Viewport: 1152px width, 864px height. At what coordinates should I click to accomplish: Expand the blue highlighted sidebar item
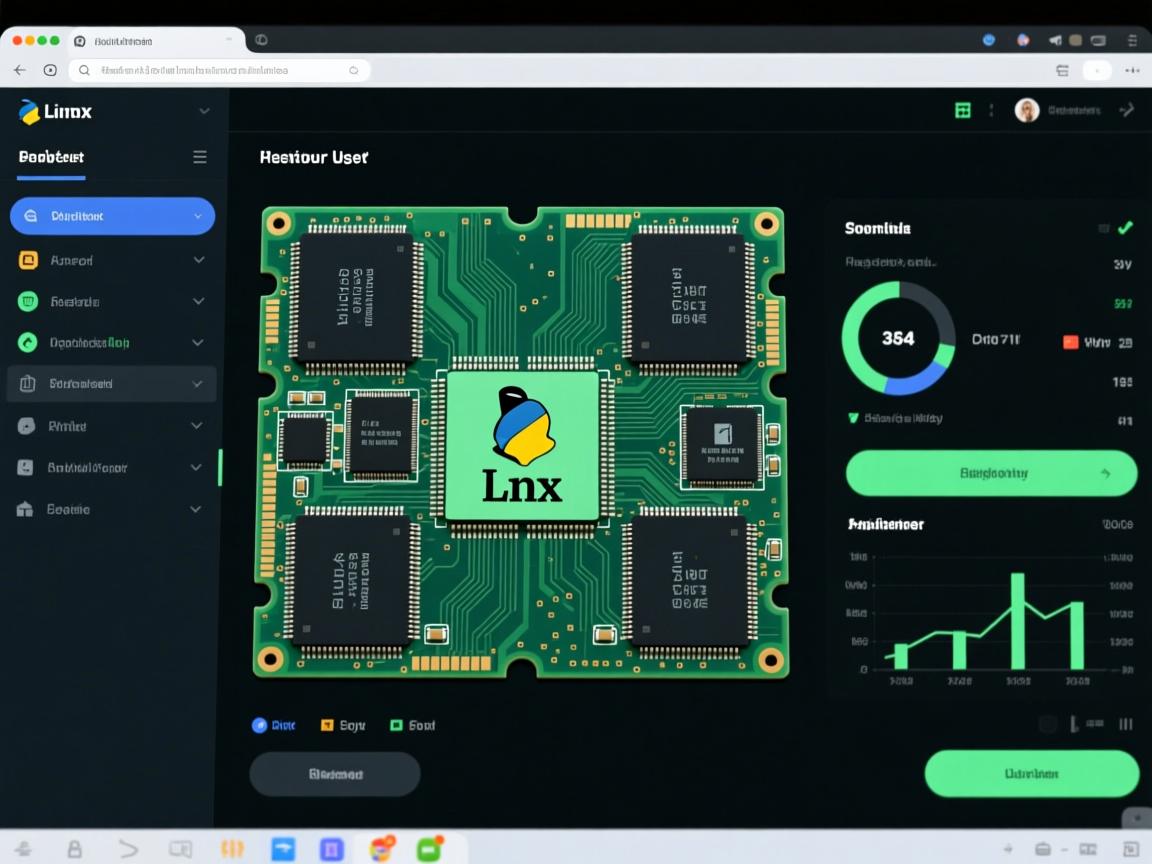point(198,215)
